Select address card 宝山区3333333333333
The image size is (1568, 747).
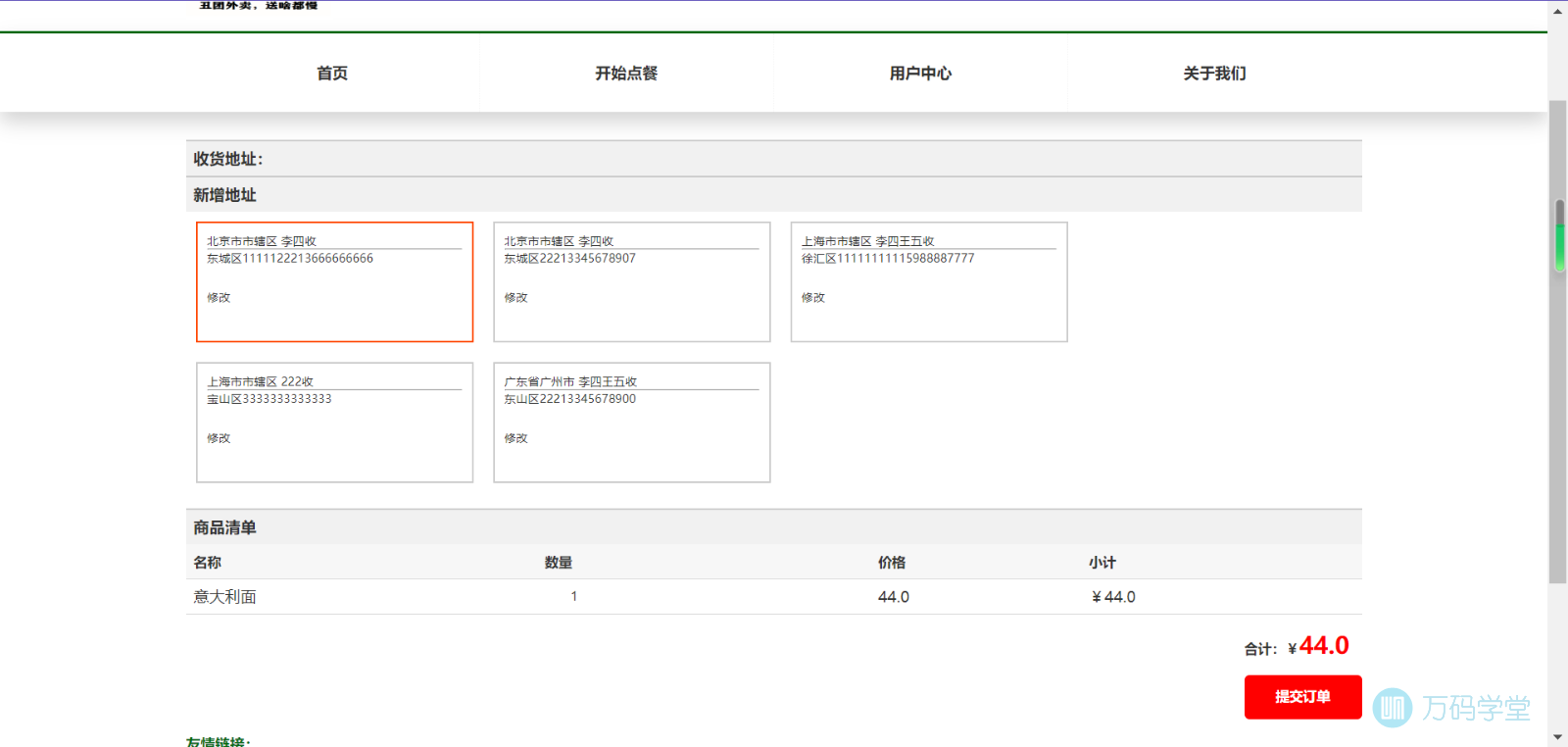tap(334, 423)
